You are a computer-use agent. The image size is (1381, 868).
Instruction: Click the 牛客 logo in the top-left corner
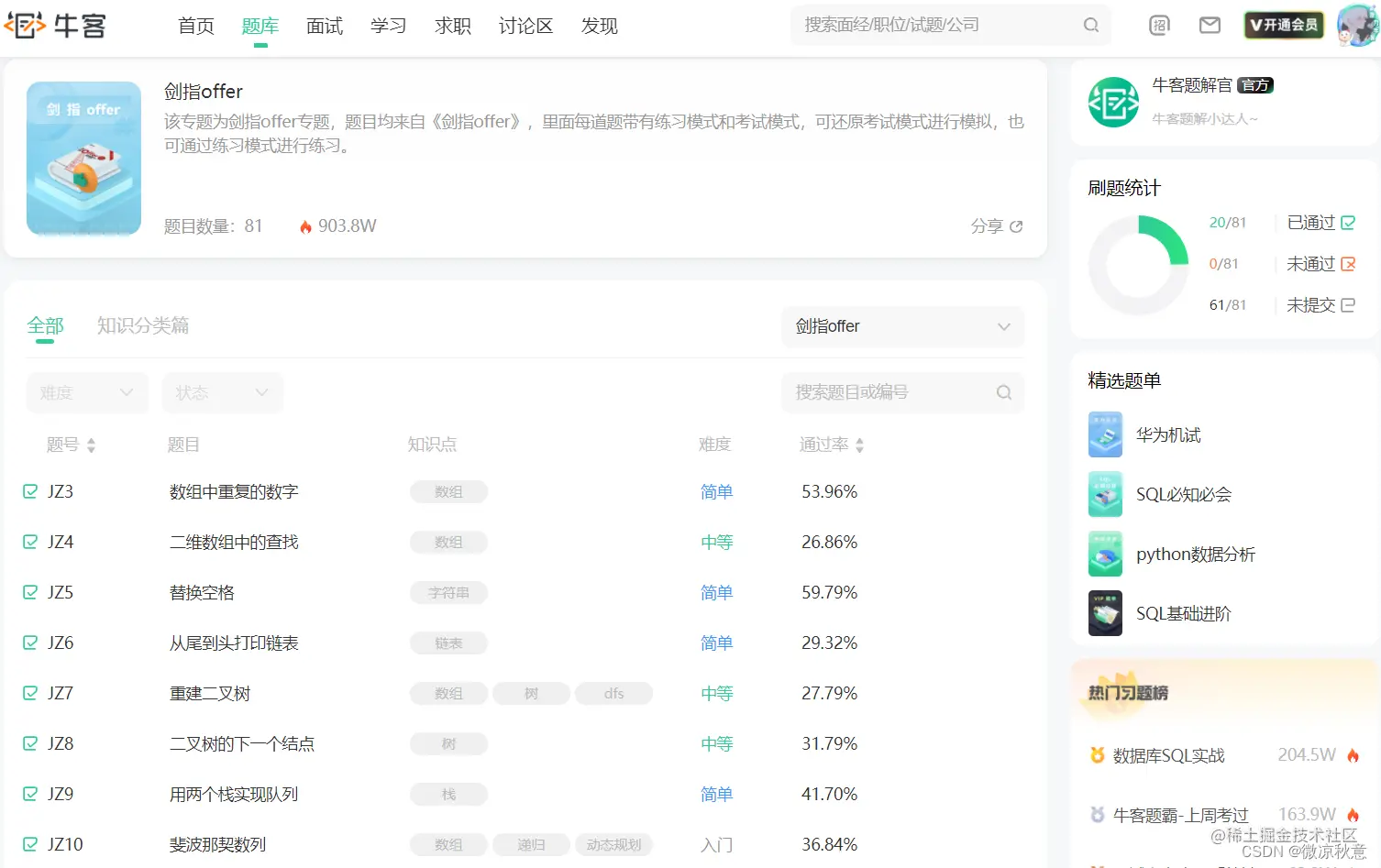57,26
